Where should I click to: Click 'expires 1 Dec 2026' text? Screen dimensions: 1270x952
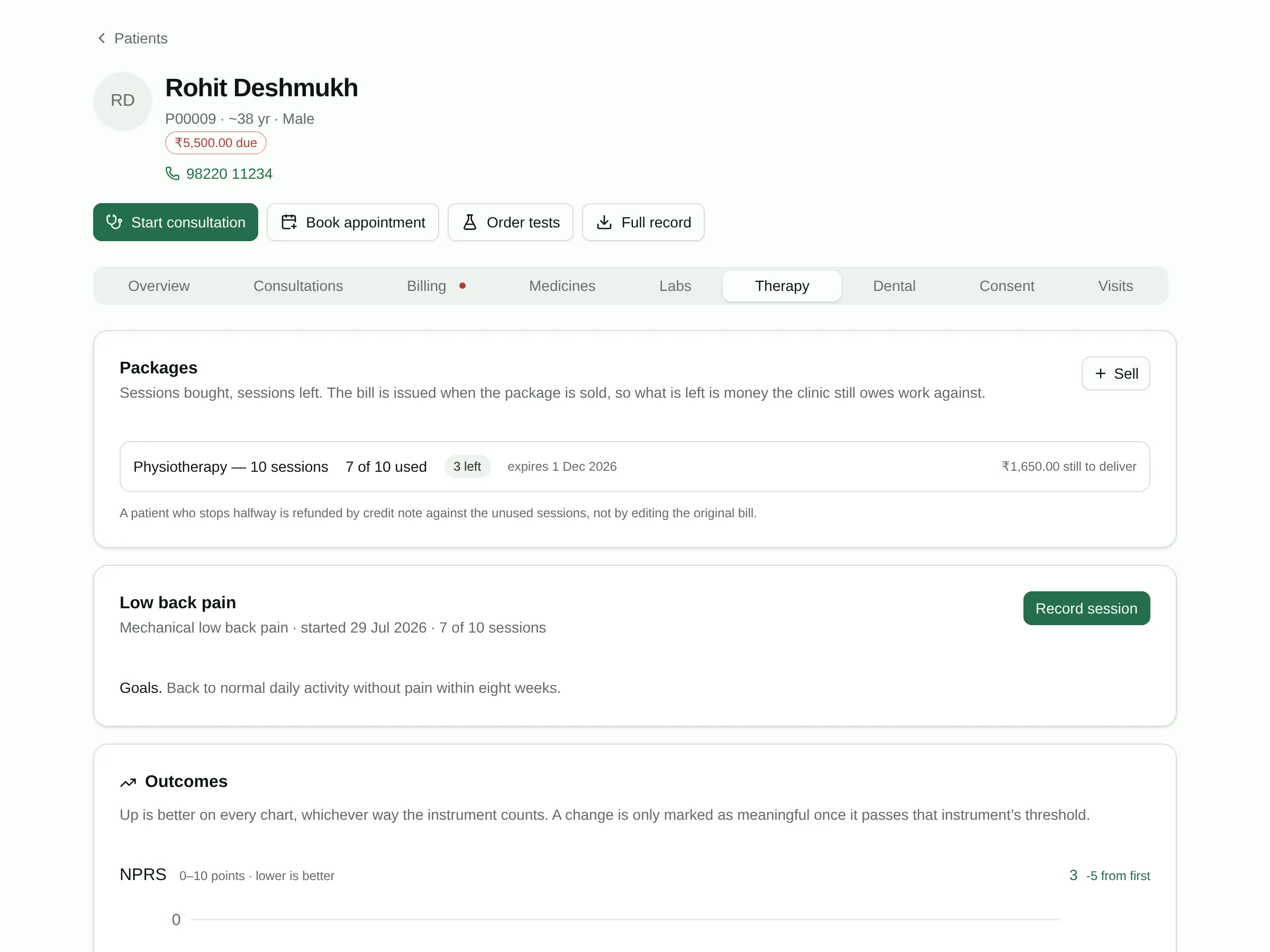coord(561,466)
